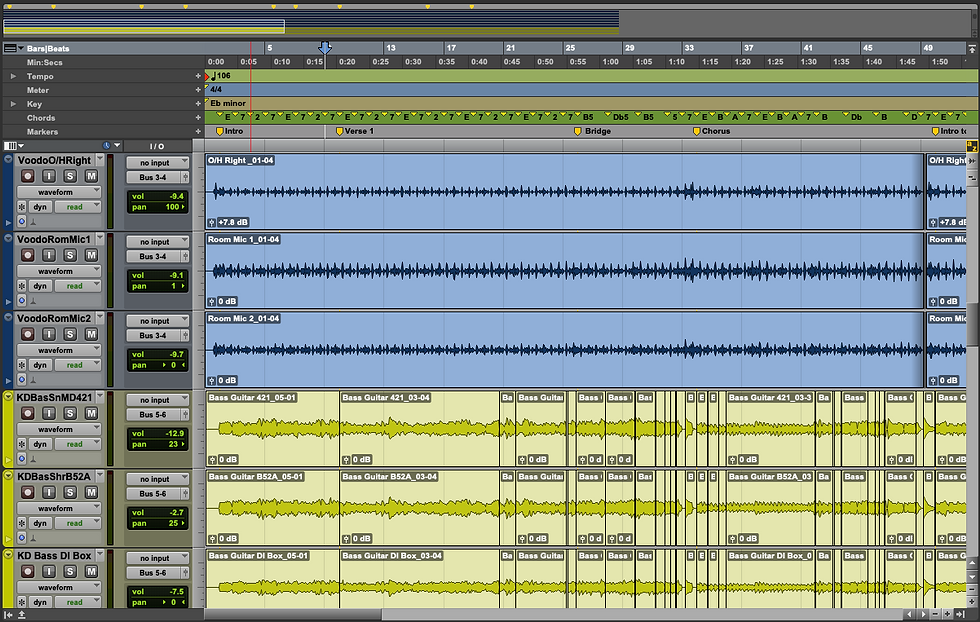980x622 pixels.
Task: Open the track name menu arrow for KDBasShrB52A
Action: (x=100, y=476)
